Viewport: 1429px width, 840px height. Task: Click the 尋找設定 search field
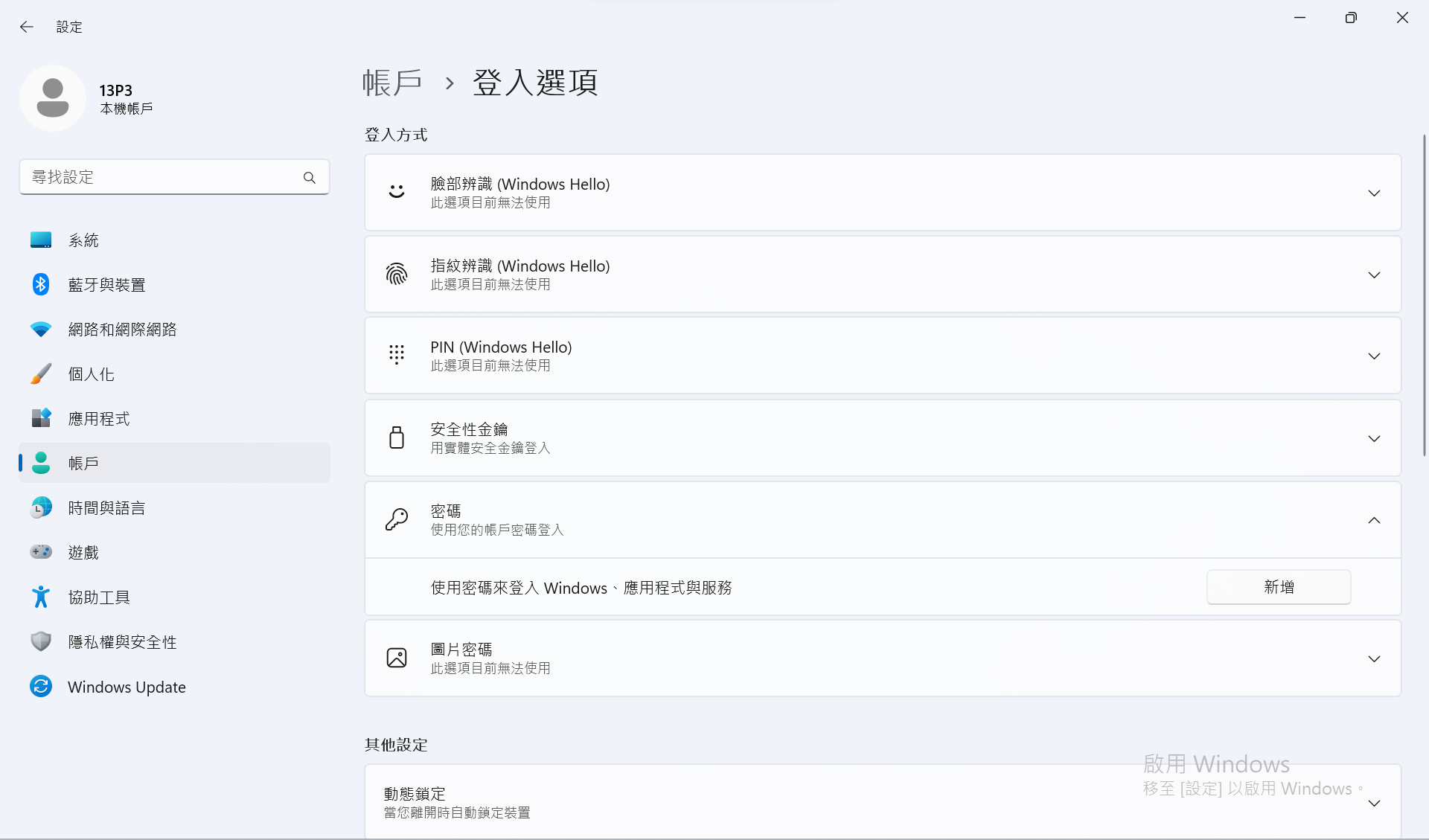coord(160,177)
